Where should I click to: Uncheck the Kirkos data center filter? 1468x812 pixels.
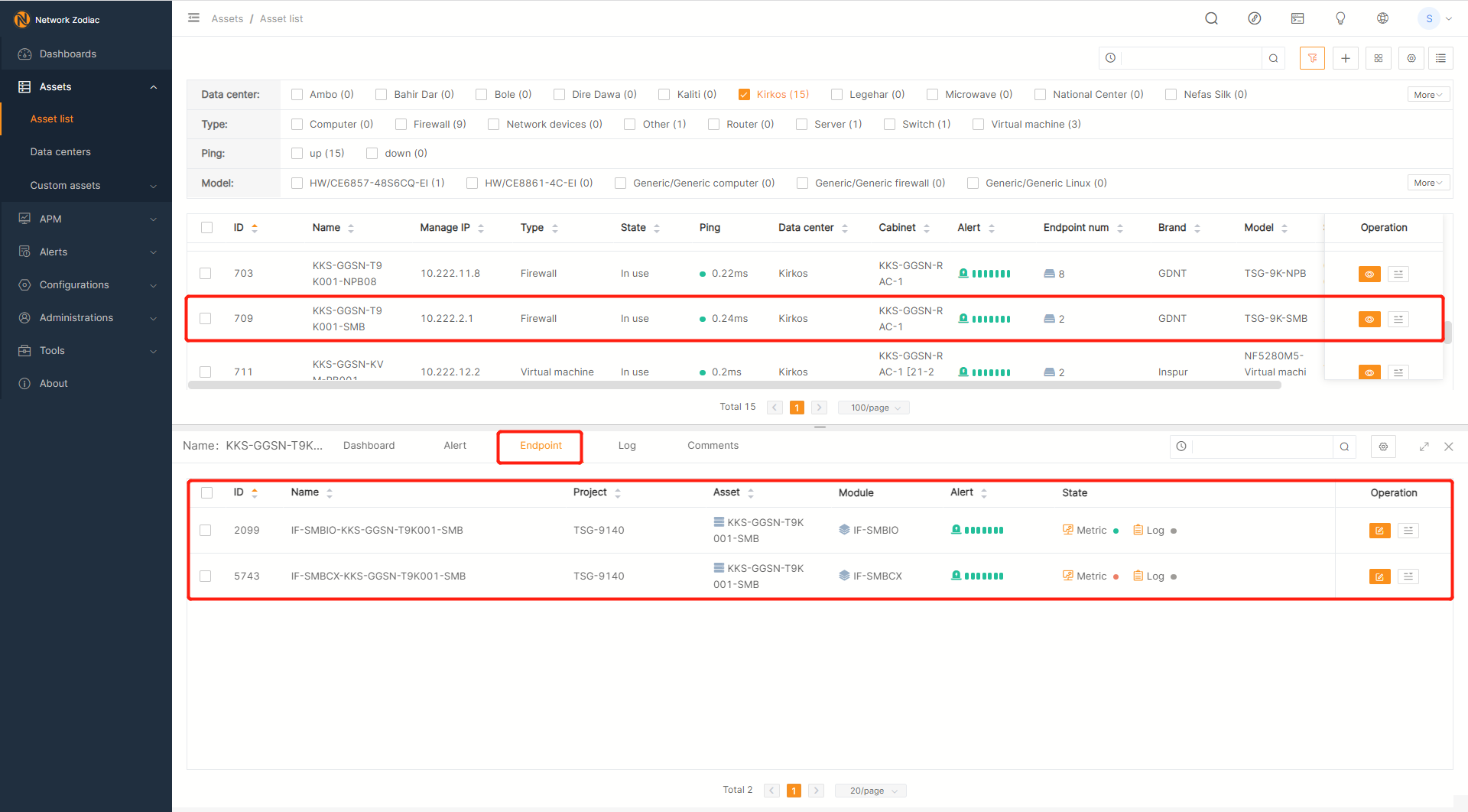(744, 95)
